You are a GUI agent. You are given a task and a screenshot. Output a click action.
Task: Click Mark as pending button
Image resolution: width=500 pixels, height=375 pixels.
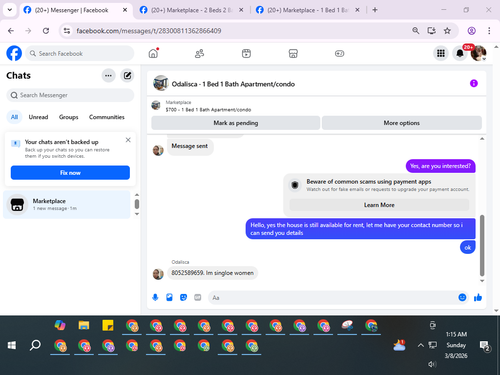click(236, 123)
